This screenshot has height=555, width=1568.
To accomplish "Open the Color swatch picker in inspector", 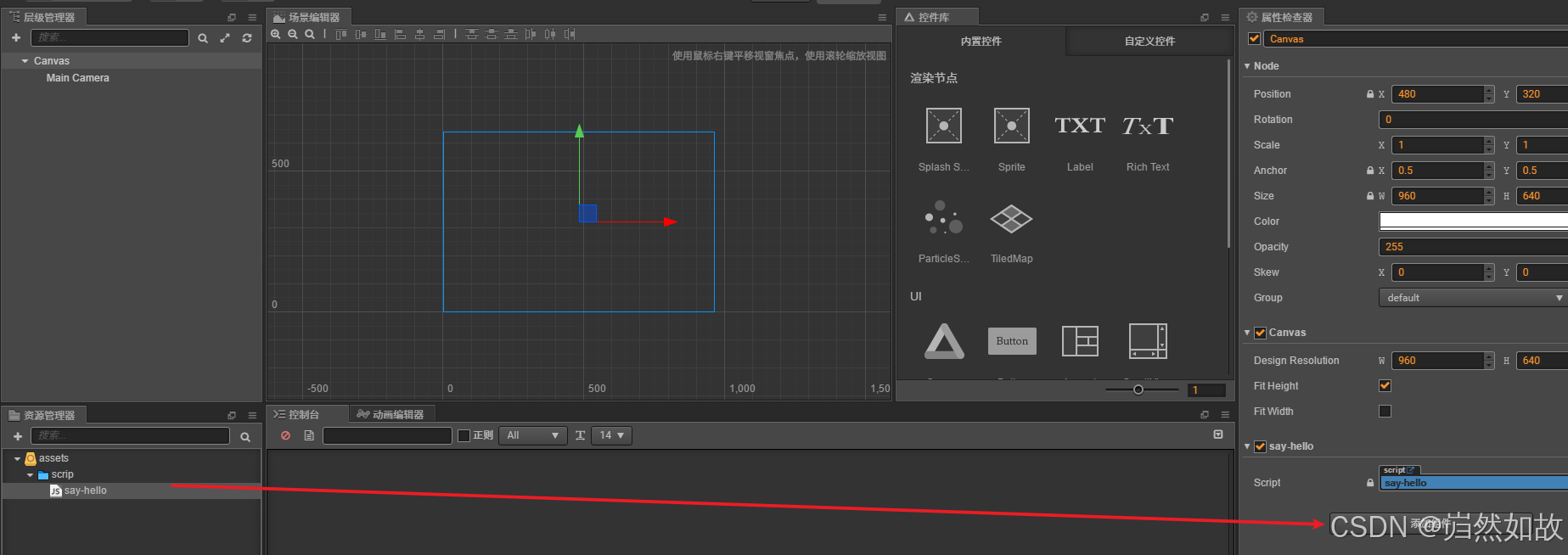I will [1473, 221].
